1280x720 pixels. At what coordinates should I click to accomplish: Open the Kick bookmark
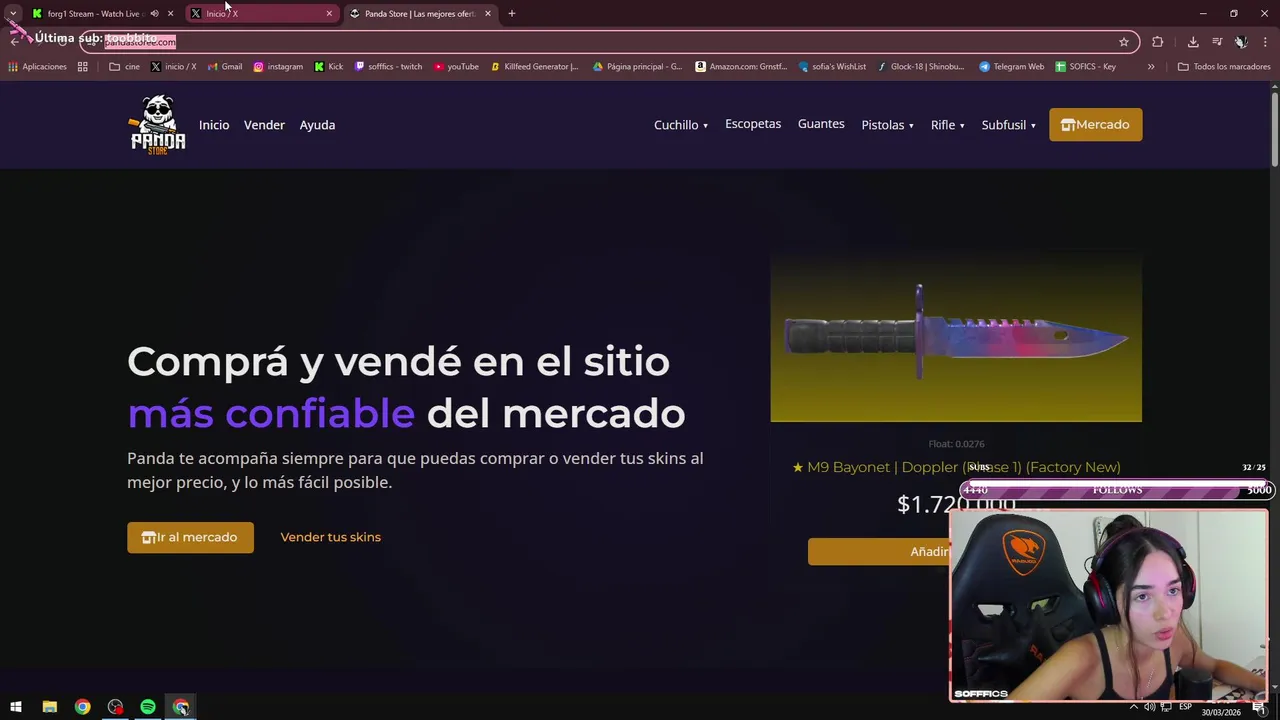point(328,67)
